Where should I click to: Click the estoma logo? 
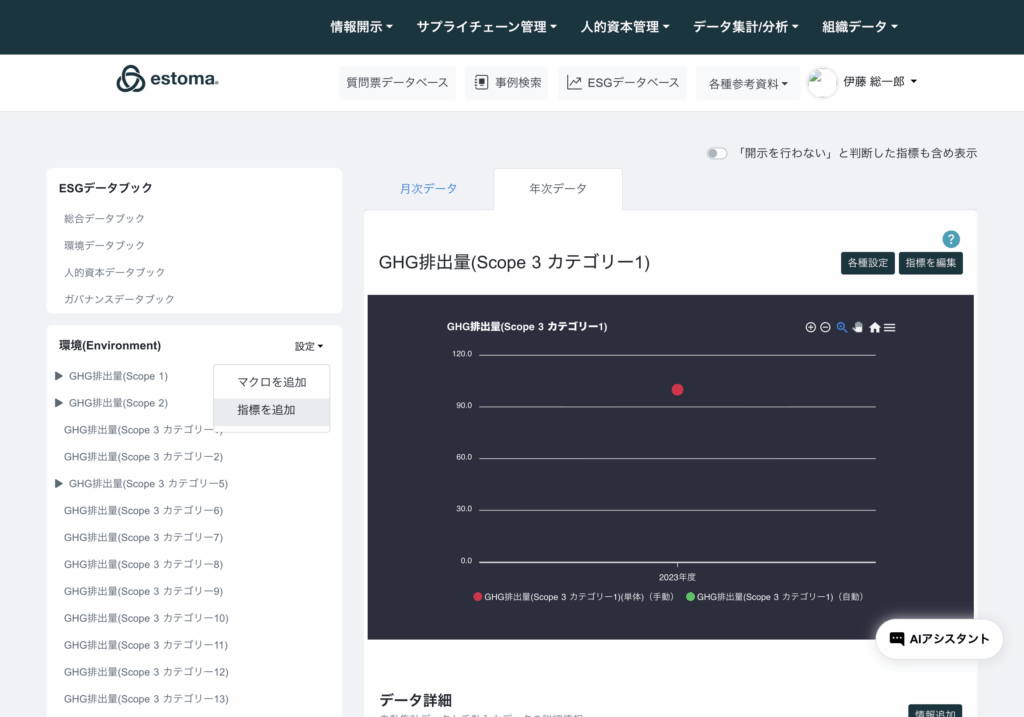pos(167,79)
